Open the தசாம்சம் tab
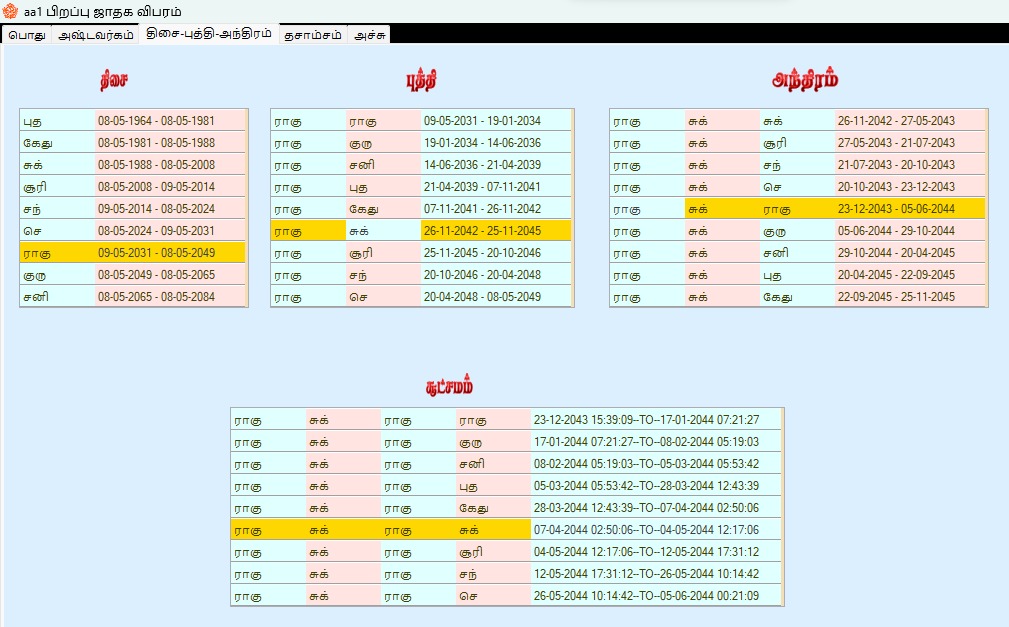Viewport: 1009px width, 627px height. pos(313,35)
